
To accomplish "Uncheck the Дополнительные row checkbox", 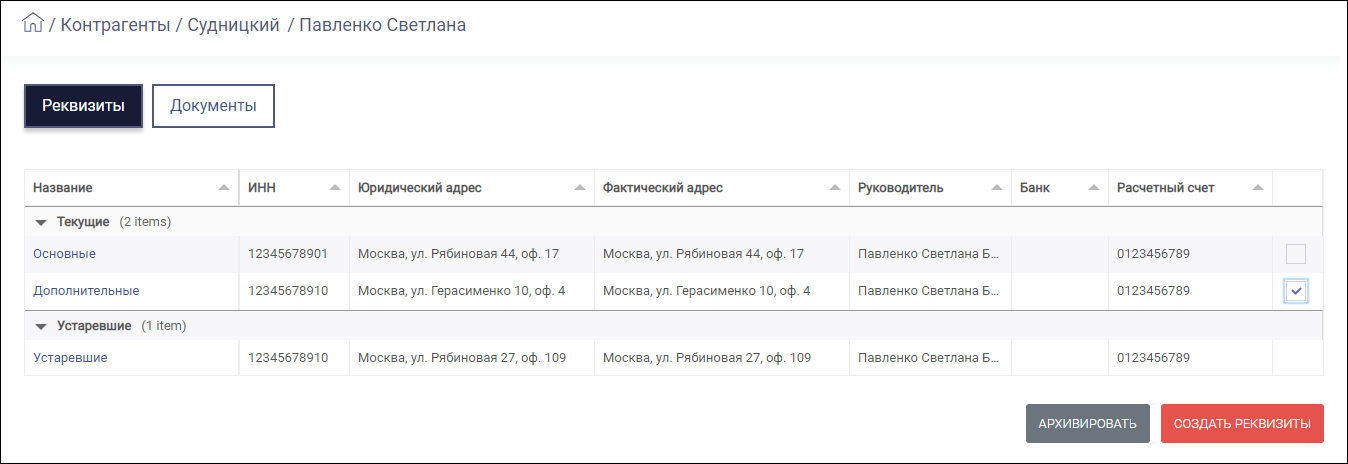I will click(x=1296, y=291).
